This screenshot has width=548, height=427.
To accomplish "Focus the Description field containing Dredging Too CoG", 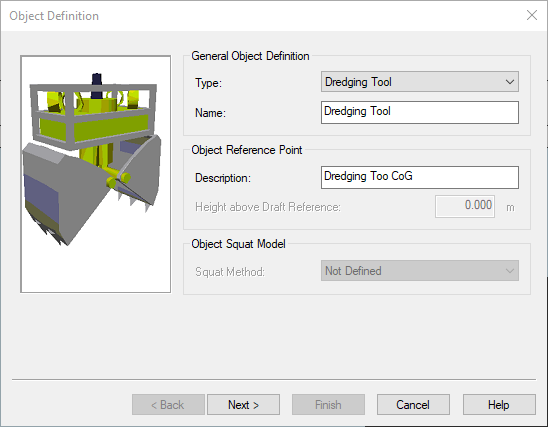I will tap(419, 177).
